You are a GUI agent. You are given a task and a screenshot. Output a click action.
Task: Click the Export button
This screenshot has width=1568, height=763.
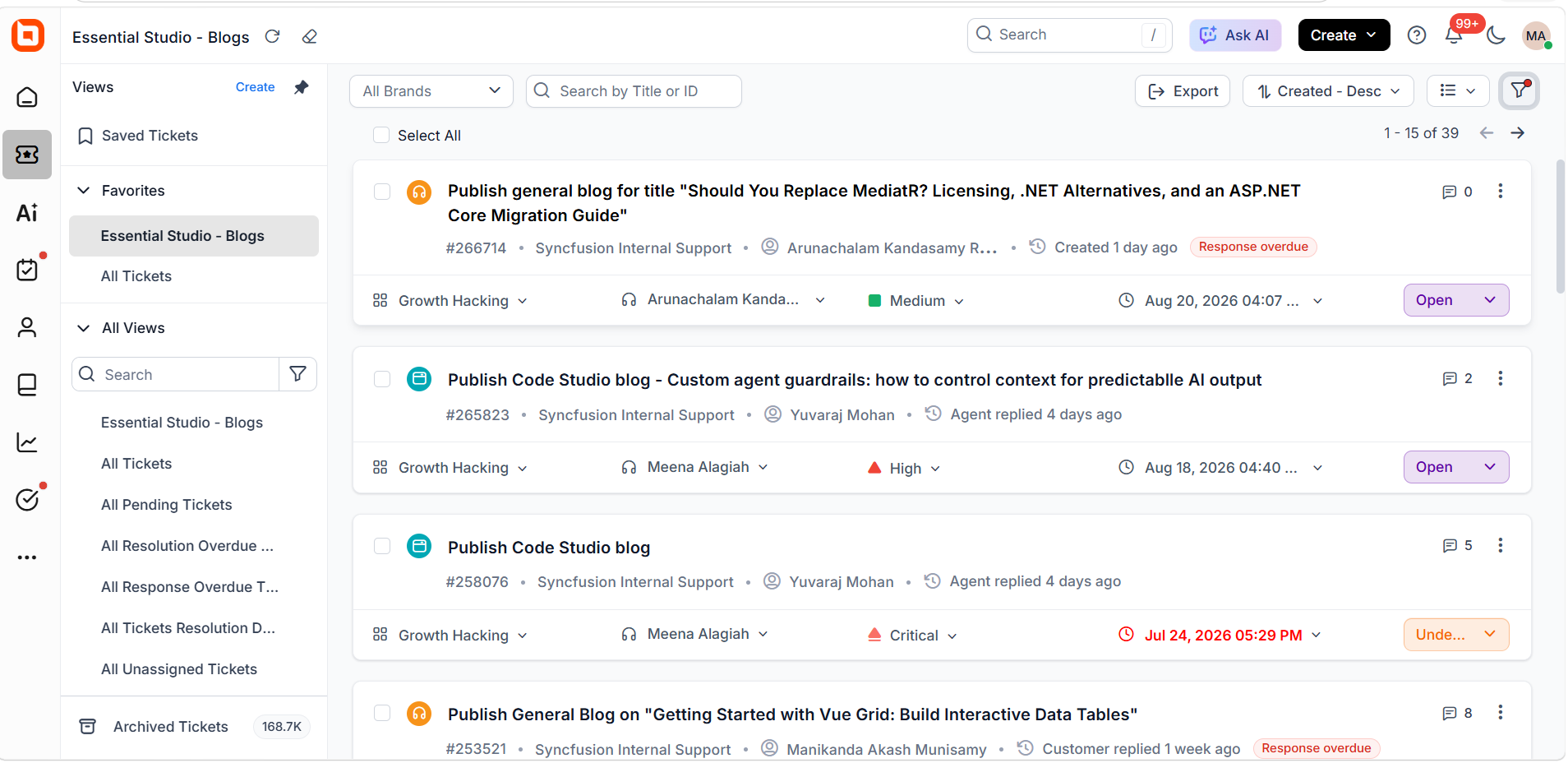click(x=1183, y=91)
